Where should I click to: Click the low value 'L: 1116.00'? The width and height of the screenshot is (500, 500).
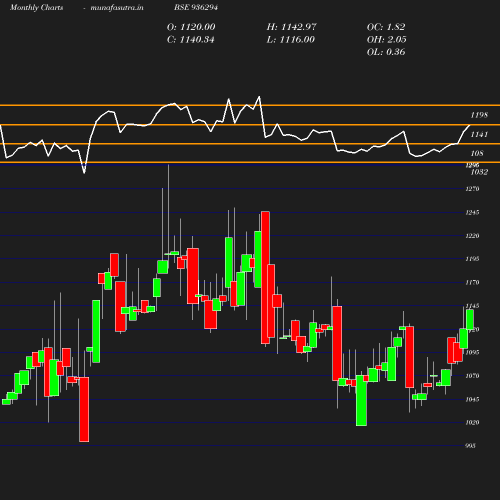(x=291, y=40)
